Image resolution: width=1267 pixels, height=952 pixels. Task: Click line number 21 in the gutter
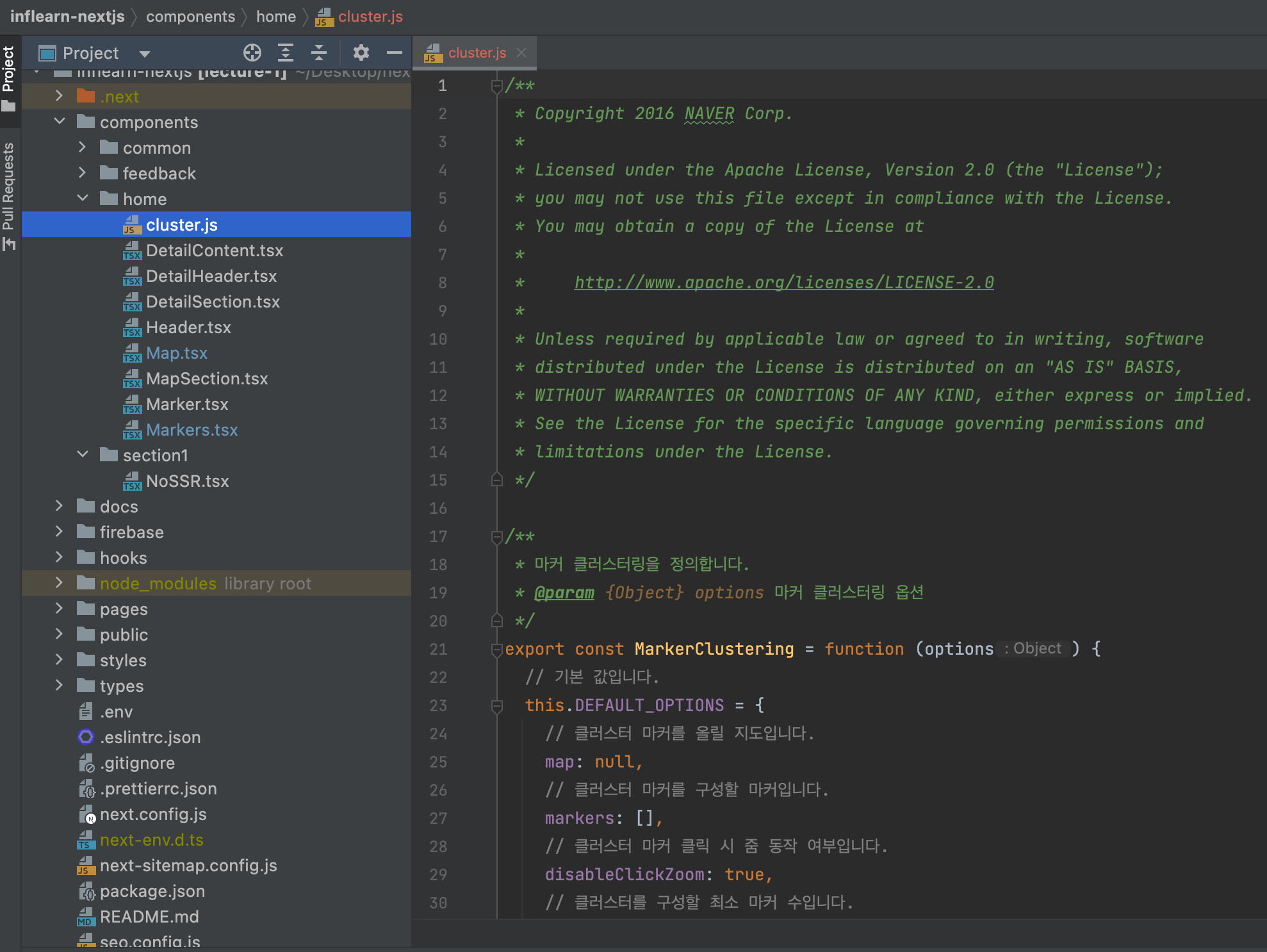pos(439,649)
